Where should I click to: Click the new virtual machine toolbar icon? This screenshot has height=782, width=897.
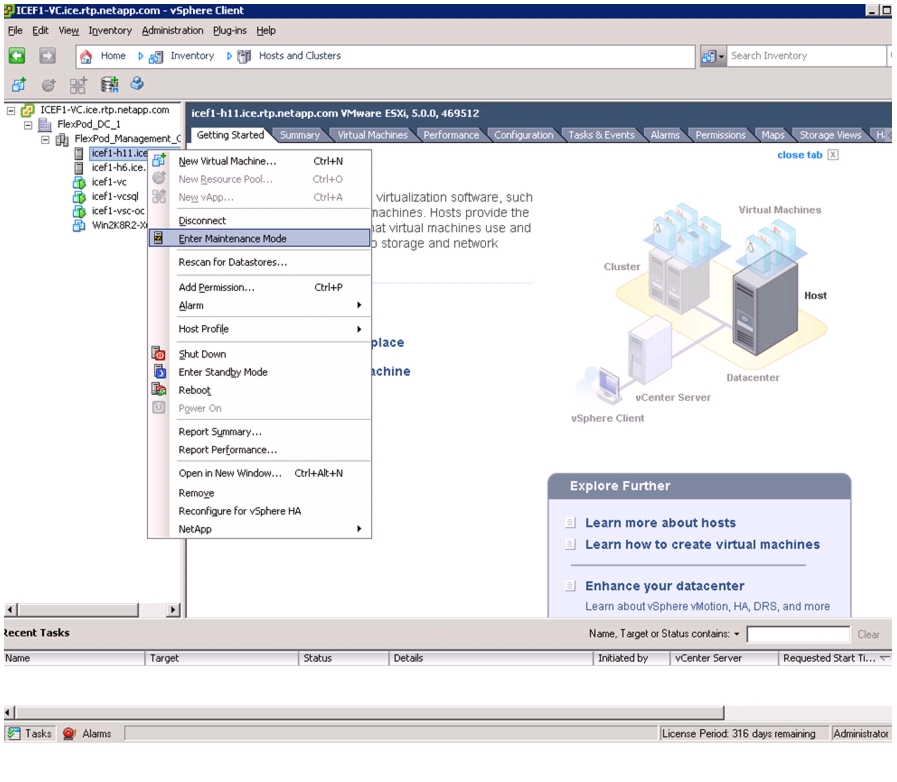[19, 85]
